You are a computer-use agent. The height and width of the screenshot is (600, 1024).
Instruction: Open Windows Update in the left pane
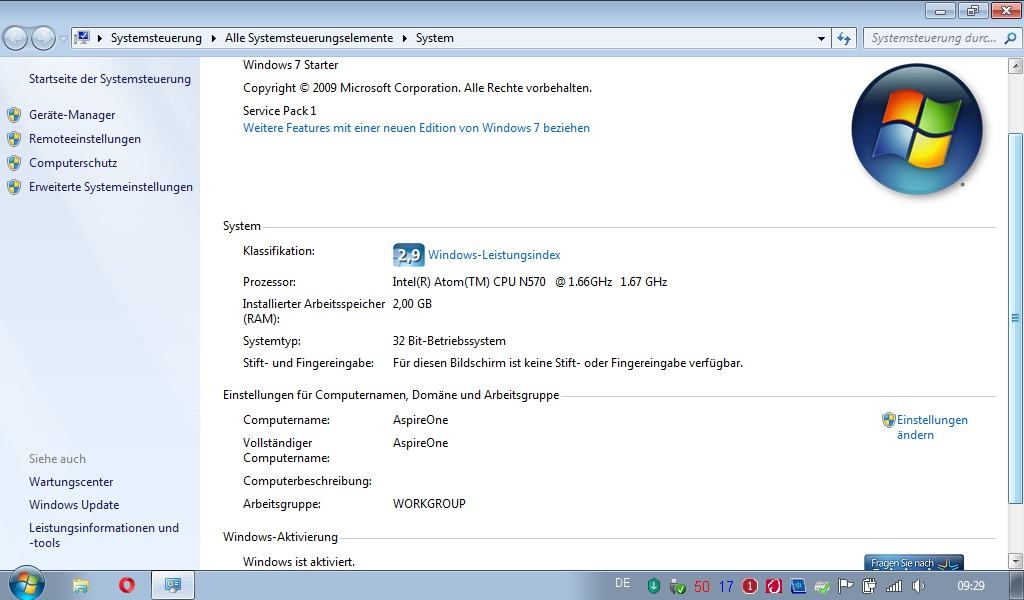[74, 505]
